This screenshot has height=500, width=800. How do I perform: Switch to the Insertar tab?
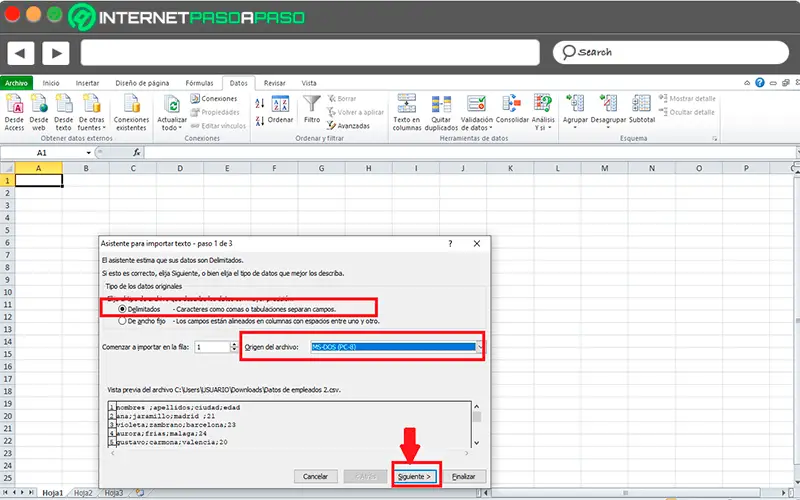point(87,83)
